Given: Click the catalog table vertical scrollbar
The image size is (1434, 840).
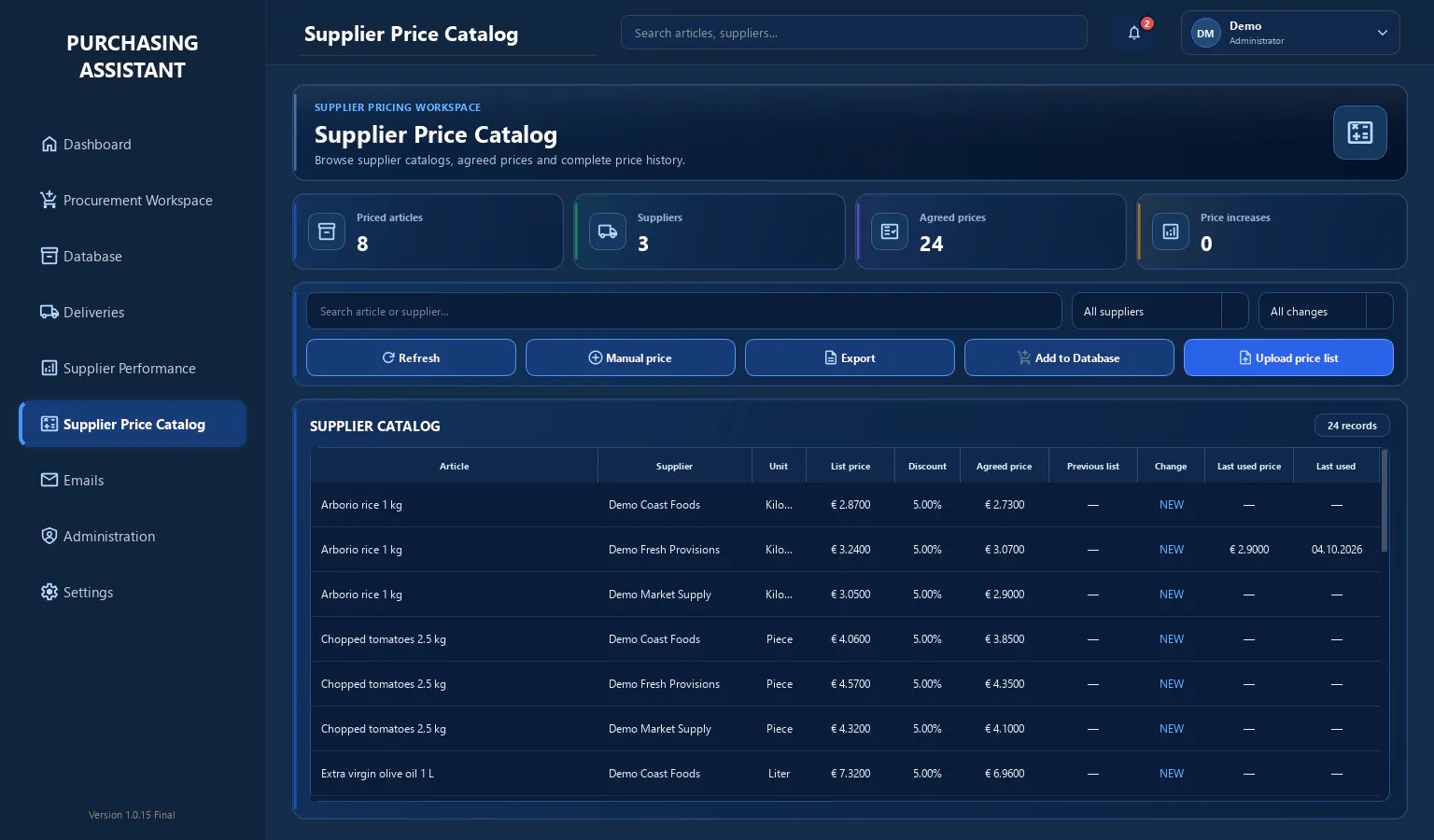Looking at the screenshot, I should pyautogui.click(x=1385, y=501).
